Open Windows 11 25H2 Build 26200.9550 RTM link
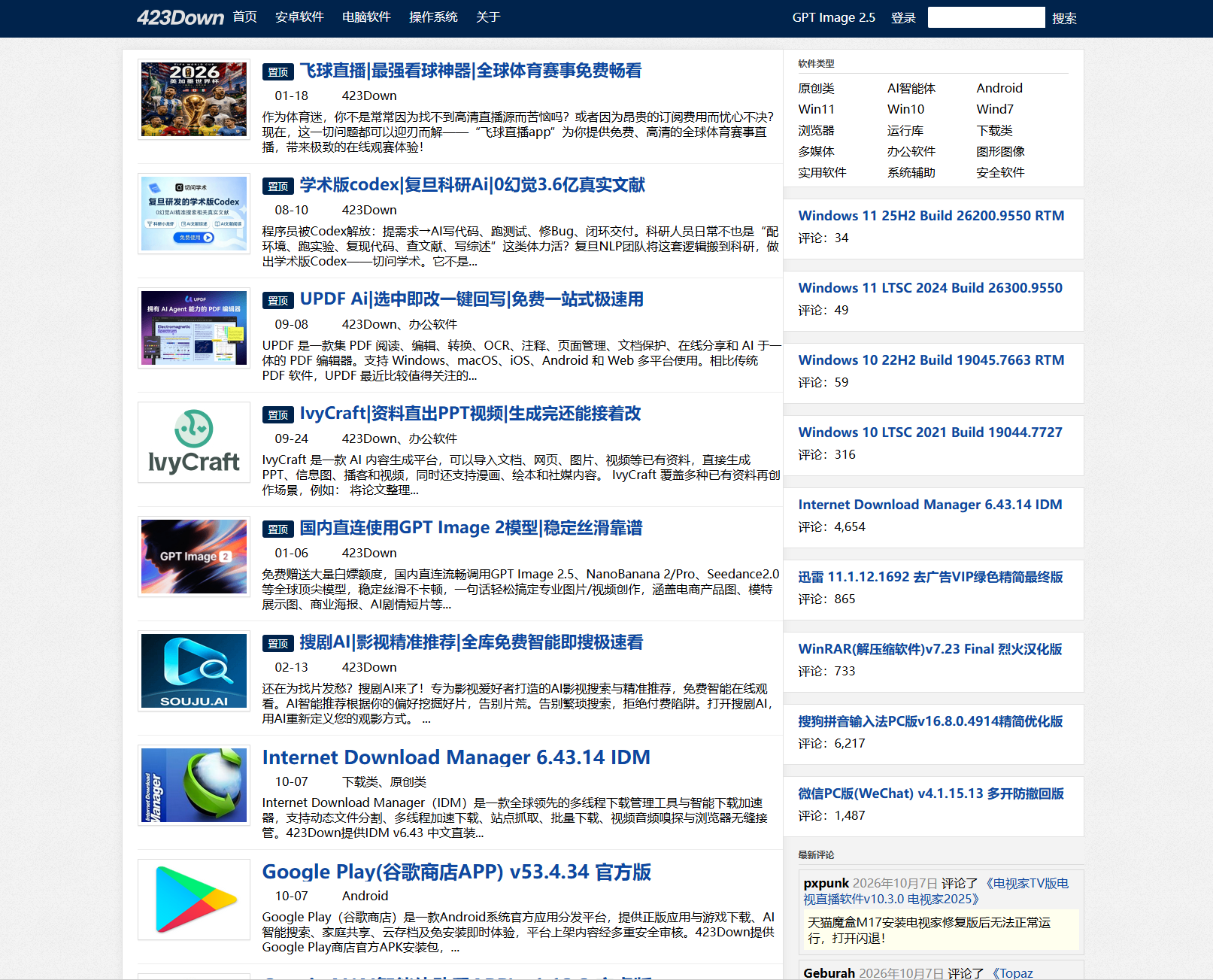The width and height of the screenshot is (1213, 980). (x=931, y=216)
